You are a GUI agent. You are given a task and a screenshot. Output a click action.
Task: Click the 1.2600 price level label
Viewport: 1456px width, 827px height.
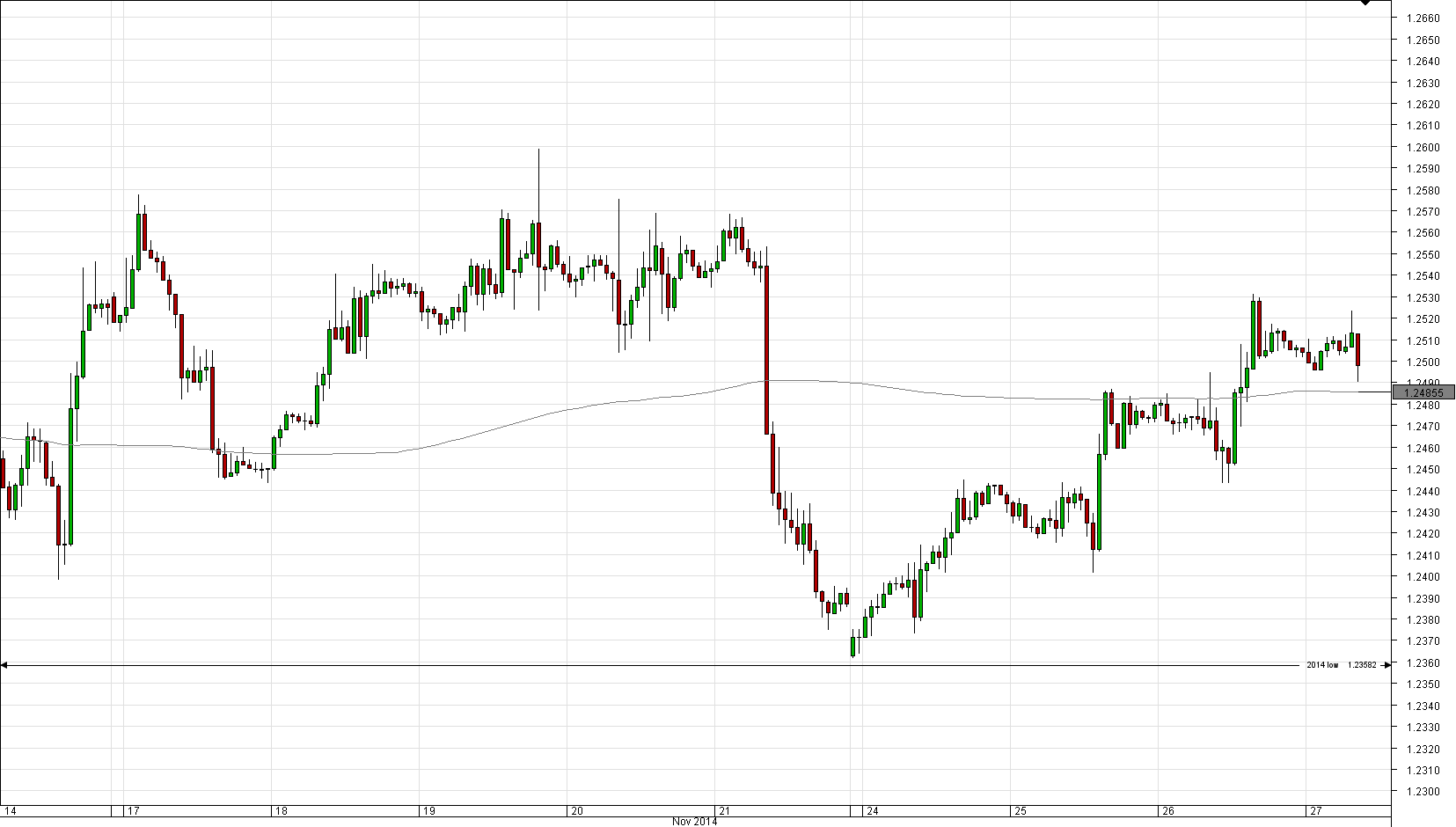tap(1423, 148)
